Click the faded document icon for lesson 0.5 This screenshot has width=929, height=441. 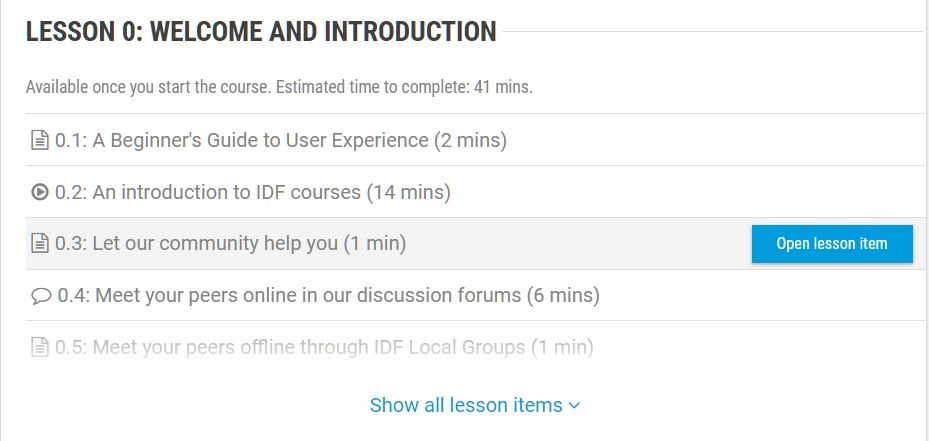[40, 347]
